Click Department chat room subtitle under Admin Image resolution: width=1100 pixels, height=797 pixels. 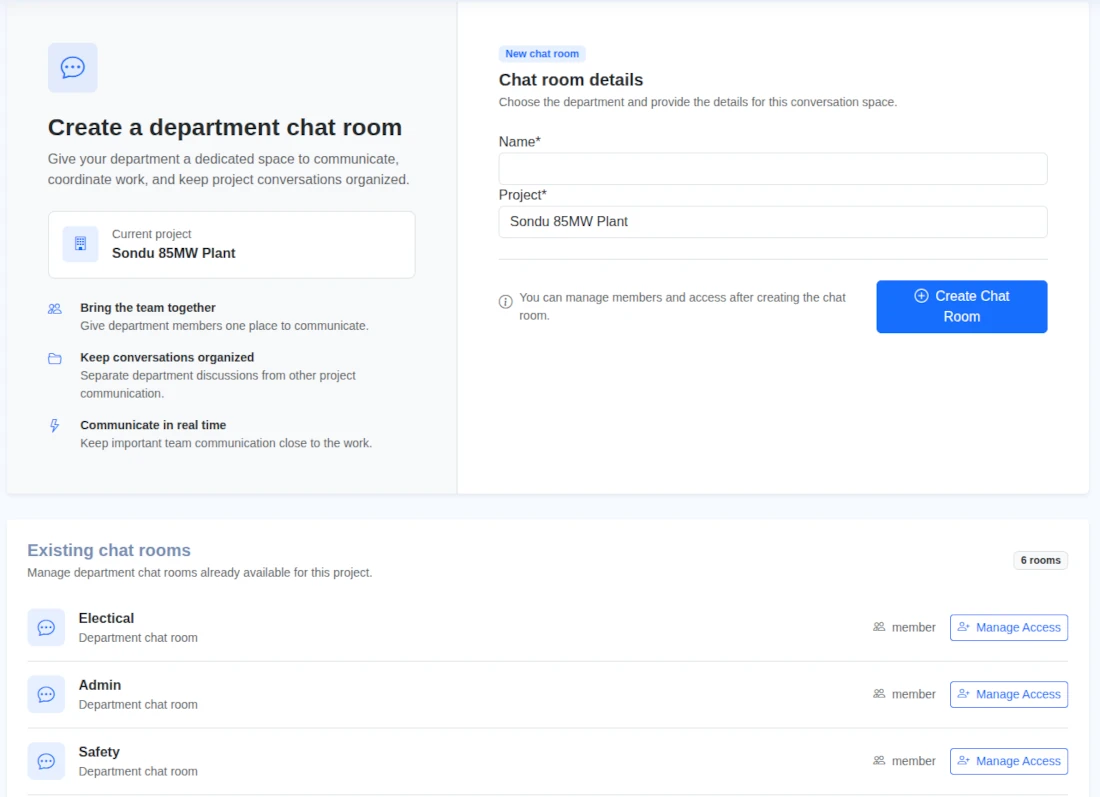click(x=138, y=704)
